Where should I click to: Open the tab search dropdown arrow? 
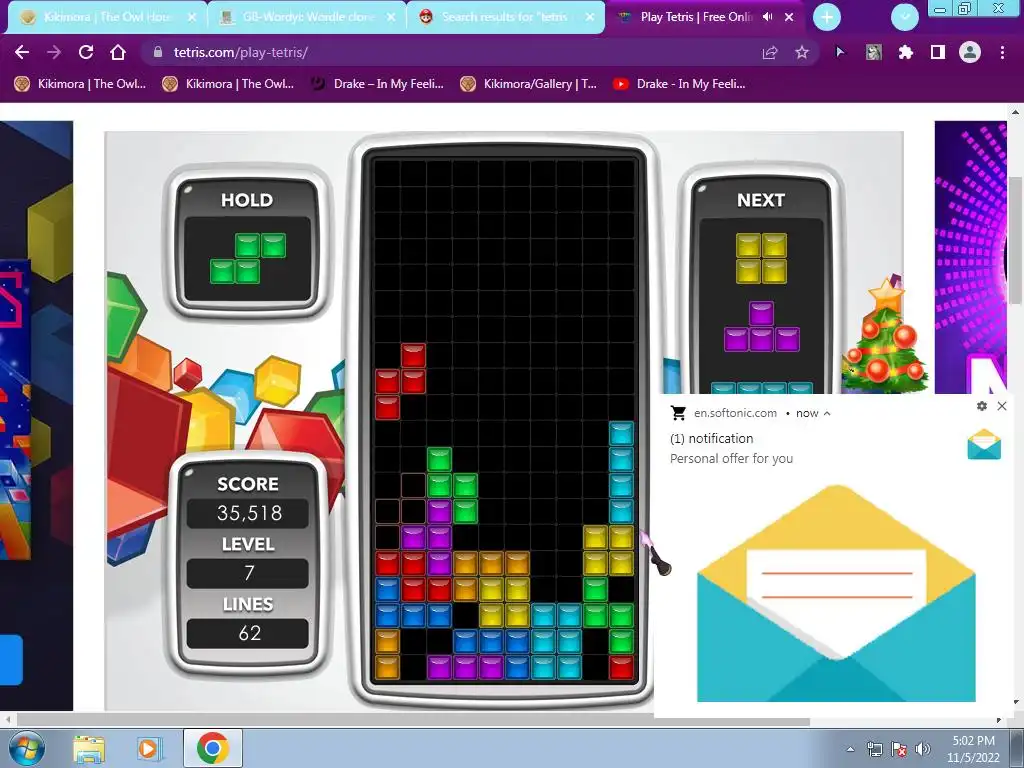point(905,18)
